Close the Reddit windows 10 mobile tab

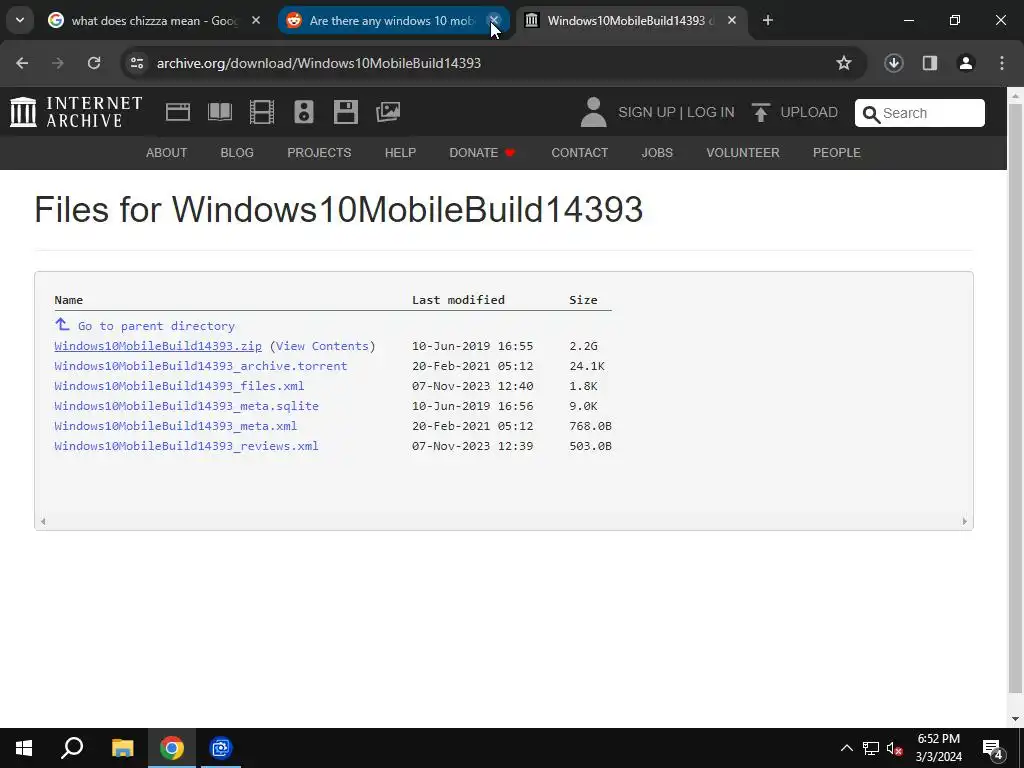coord(494,20)
